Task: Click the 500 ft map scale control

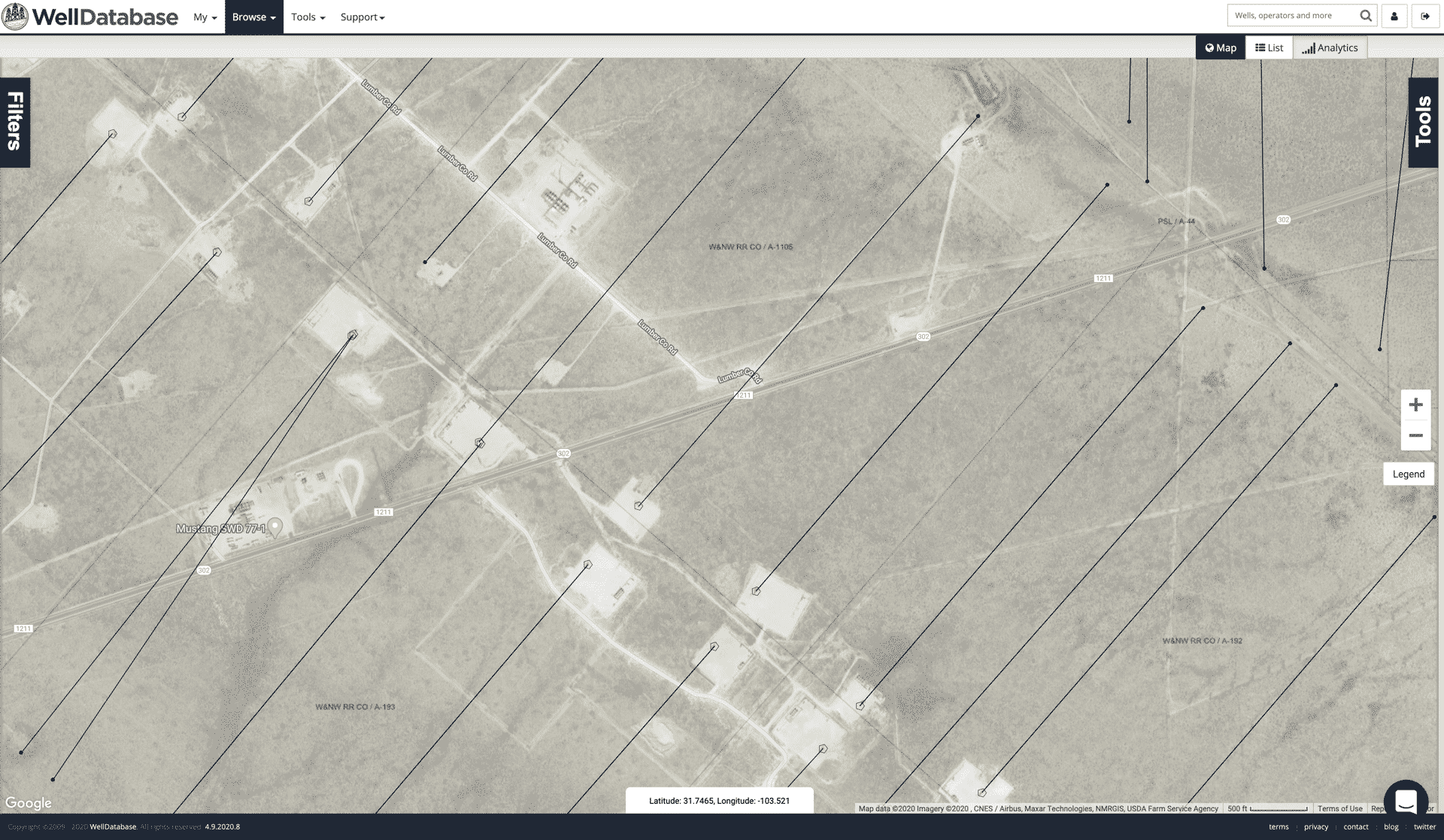Action: coord(1268,808)
